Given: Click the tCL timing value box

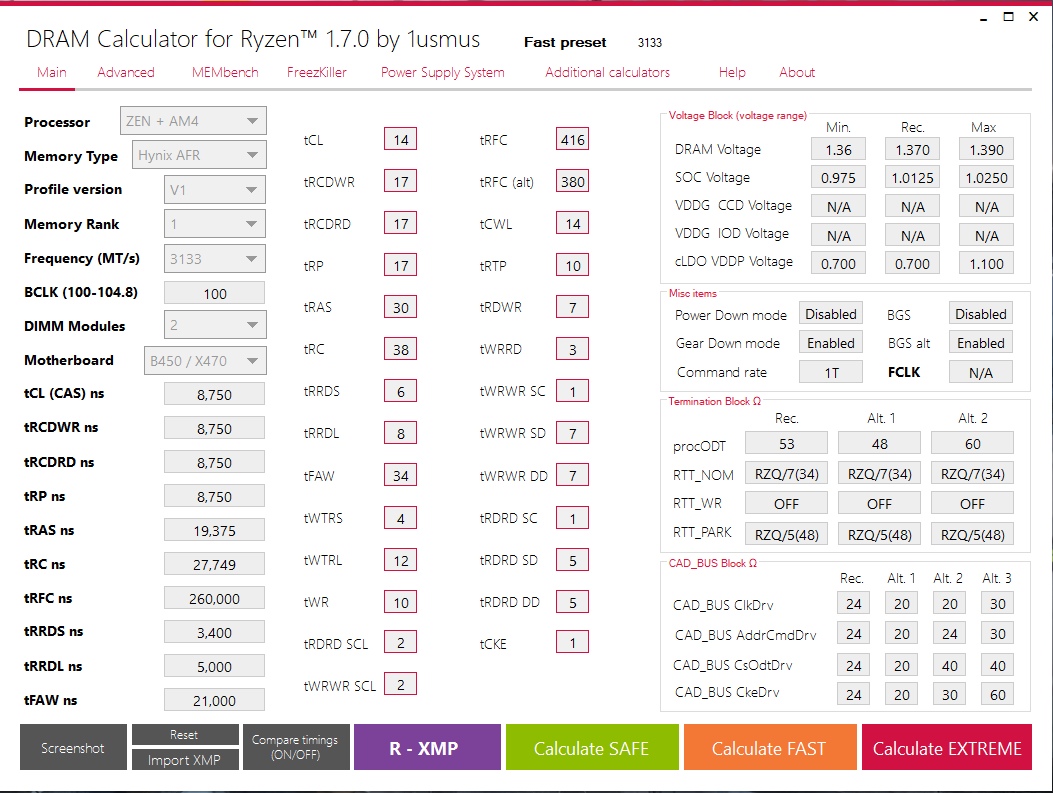Looking at the screenshot, I should 400,140.
